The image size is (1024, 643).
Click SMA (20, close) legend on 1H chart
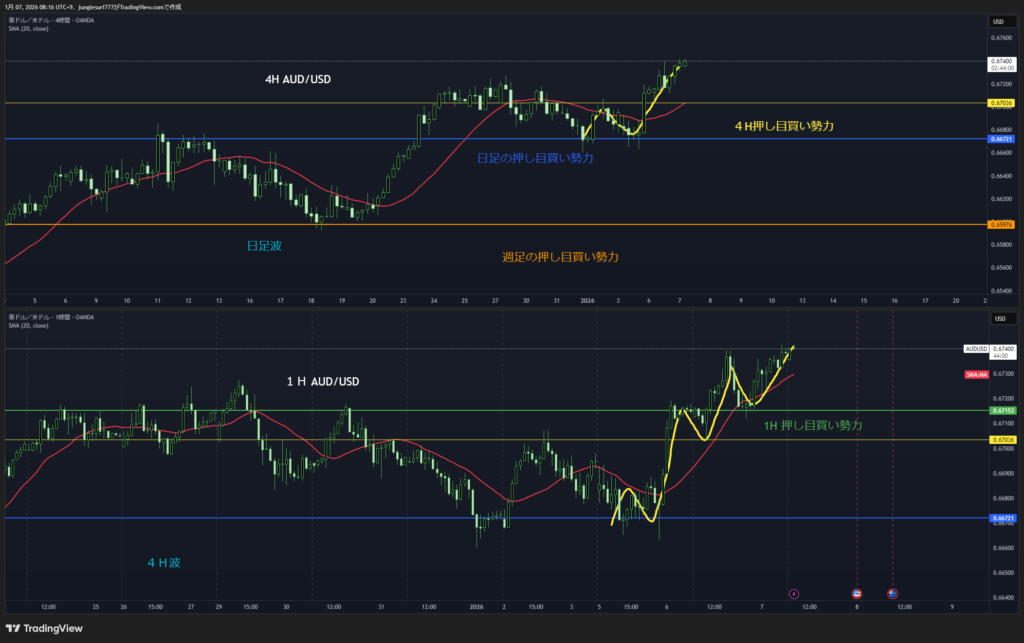click(30, 325)
